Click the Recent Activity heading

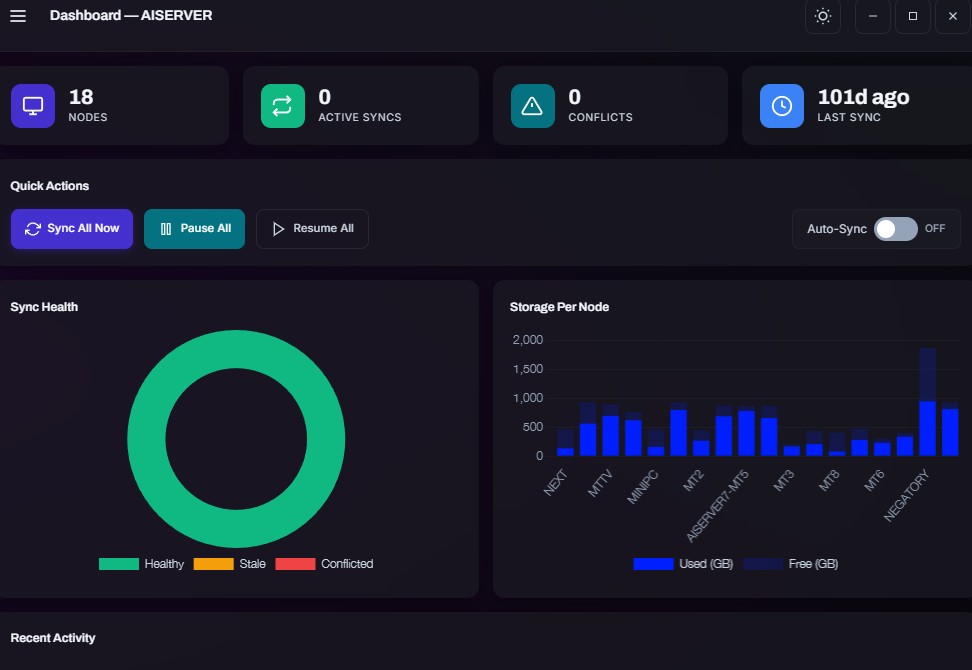pos(53,638)
